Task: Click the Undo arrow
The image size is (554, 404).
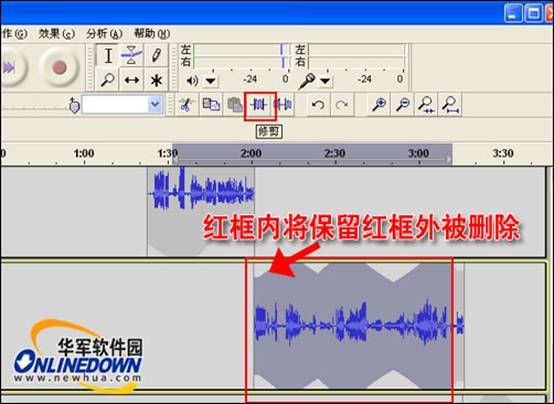Action: pyautogui.click(x=318, y=105)
